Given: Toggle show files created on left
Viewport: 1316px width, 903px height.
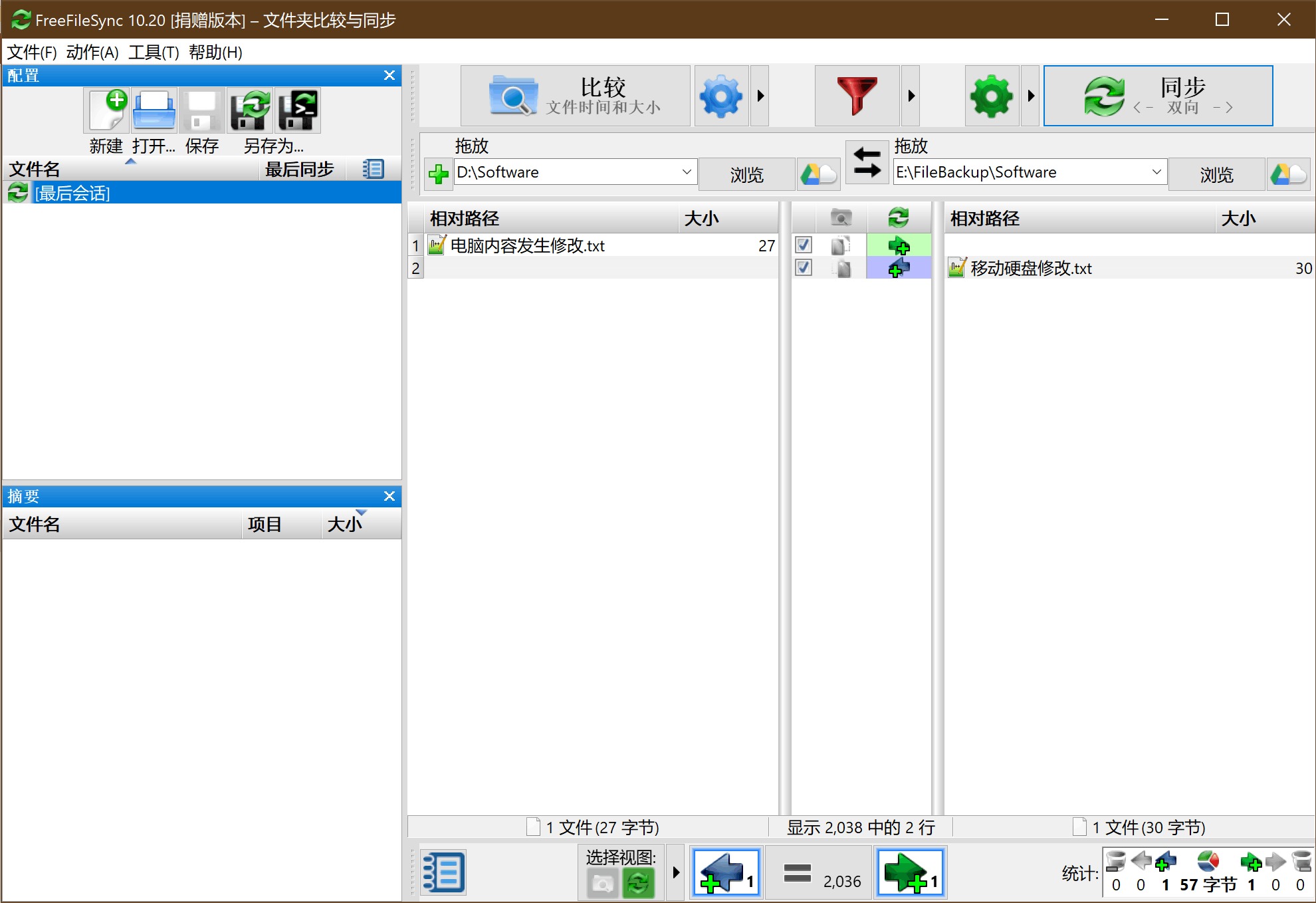Looking at the screenshot, I should coord(726,872).
